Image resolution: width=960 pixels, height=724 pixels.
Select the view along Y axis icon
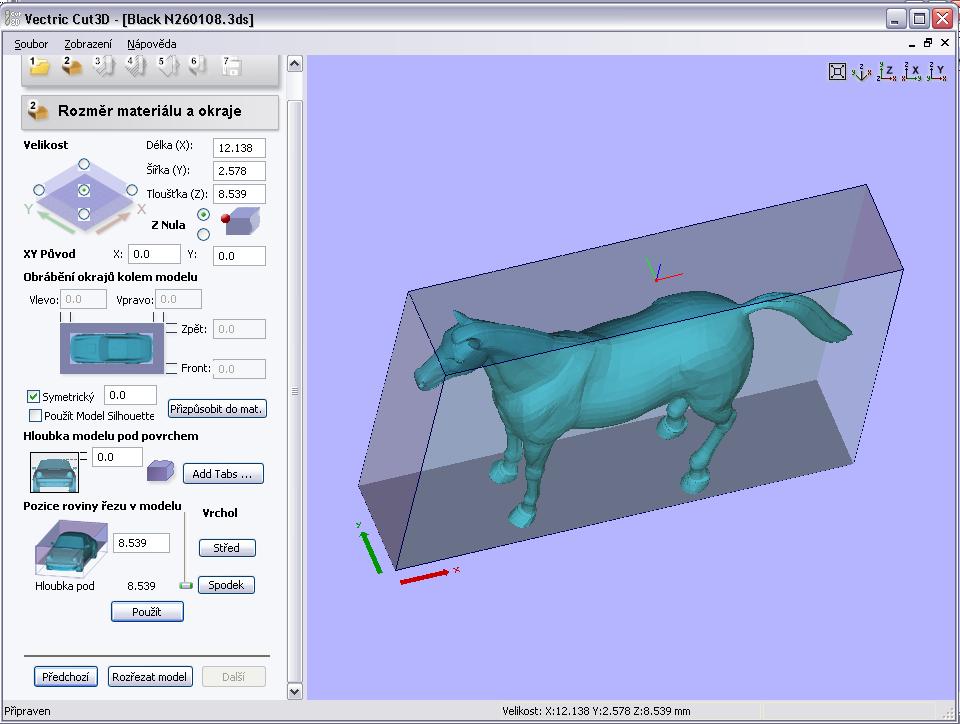pyautogui.click(x=935, y=71)
